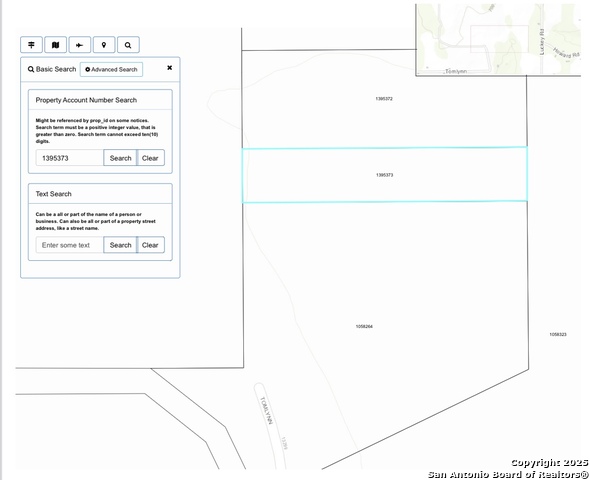Select parcel 1395372 on the map
Screen dimensions: 590x480
(384, 99)
